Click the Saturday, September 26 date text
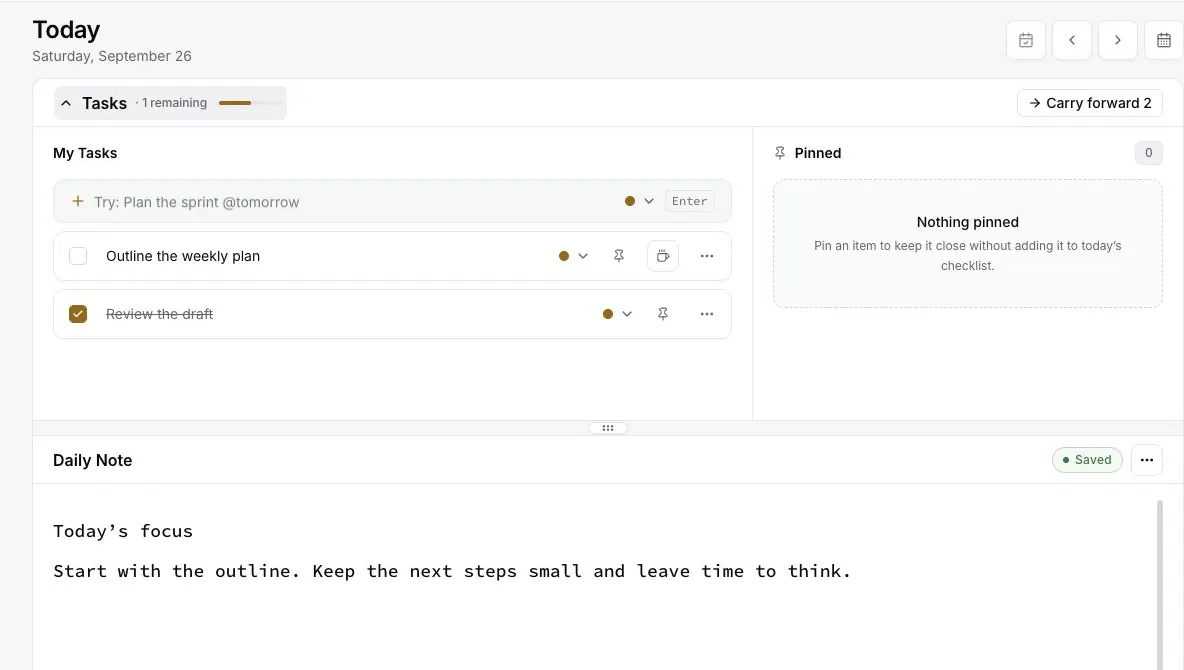This screenshot has width=1184, height=670. click(112, 56)
